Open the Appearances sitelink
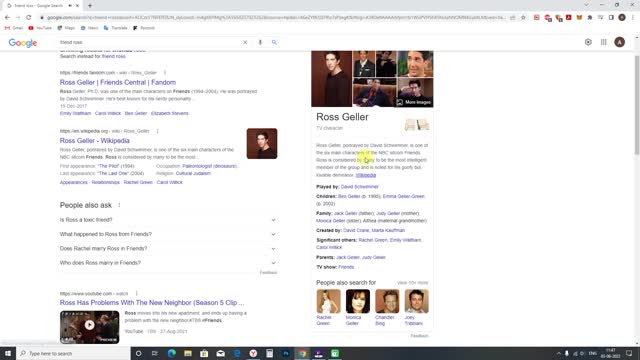640x360 pixels. click(73, 182)
